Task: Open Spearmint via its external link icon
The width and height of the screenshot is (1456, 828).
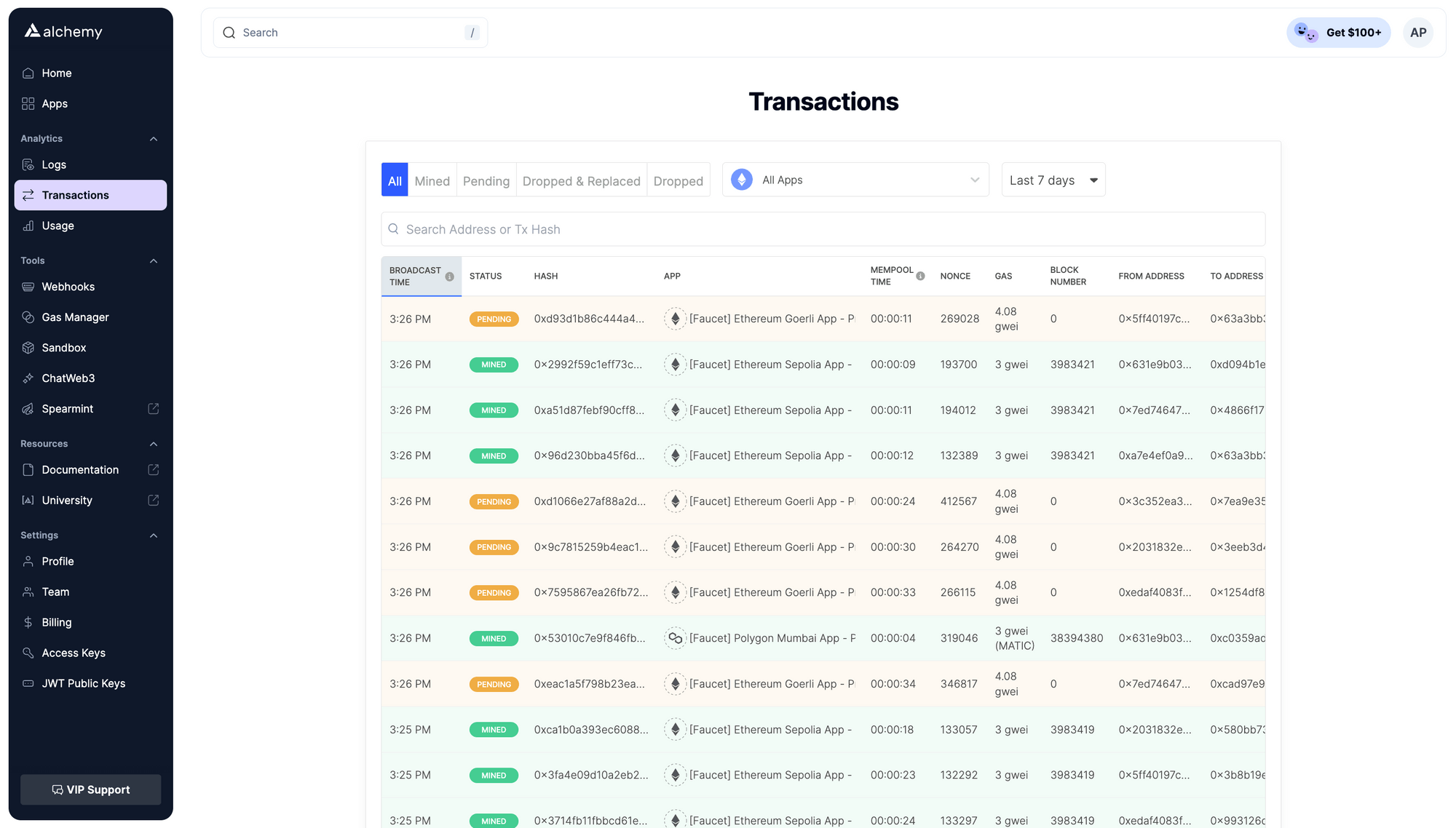Action: [x=153, y=408]
